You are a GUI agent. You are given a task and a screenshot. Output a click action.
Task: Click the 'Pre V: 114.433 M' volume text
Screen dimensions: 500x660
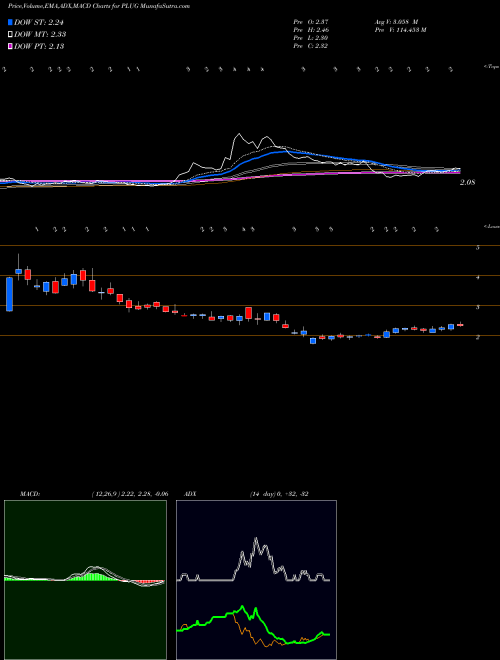400,30
